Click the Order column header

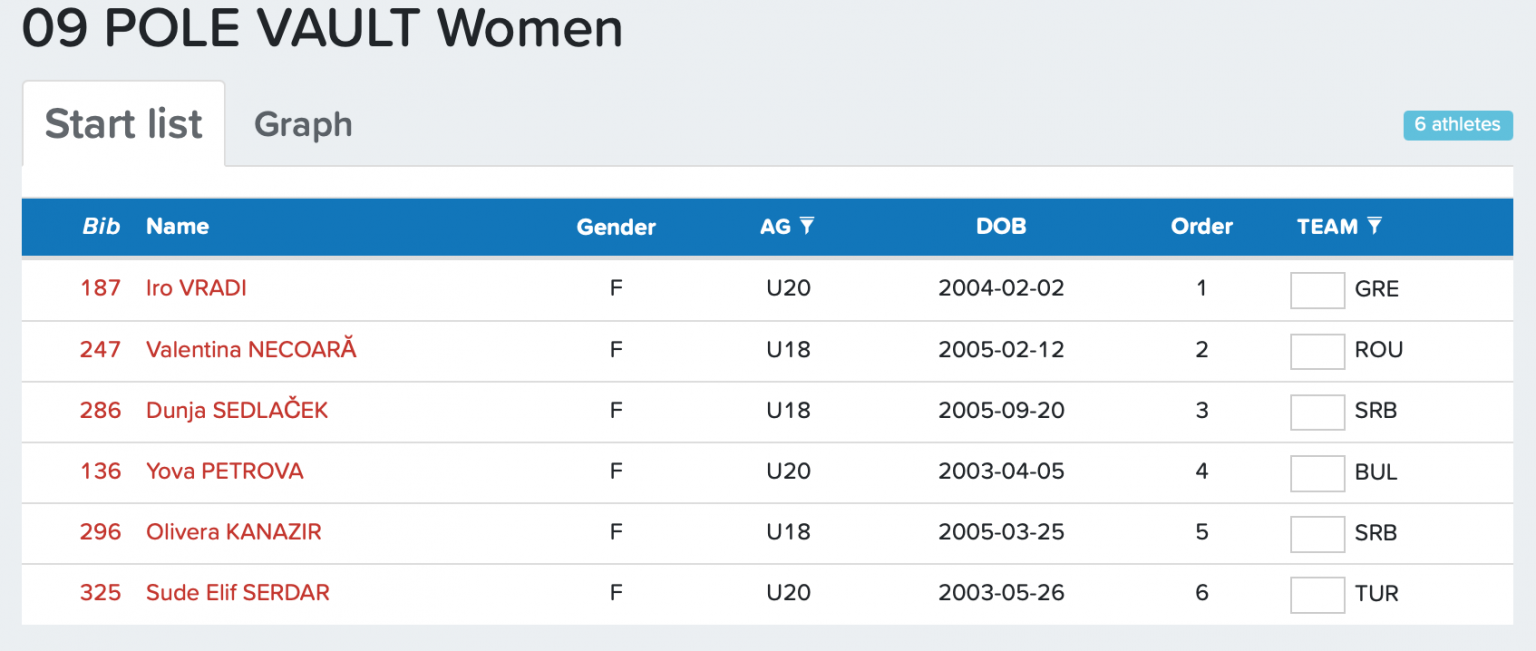(1201, 227)
